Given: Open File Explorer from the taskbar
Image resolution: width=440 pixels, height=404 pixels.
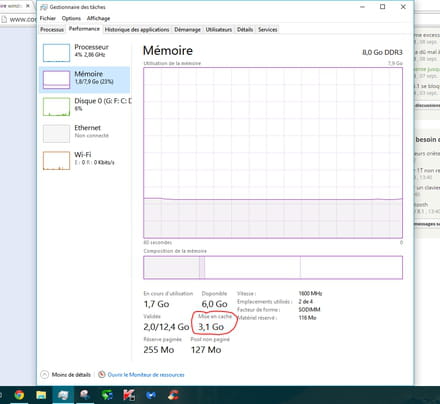Looking at the screenshot, I should tap(41, 395).
